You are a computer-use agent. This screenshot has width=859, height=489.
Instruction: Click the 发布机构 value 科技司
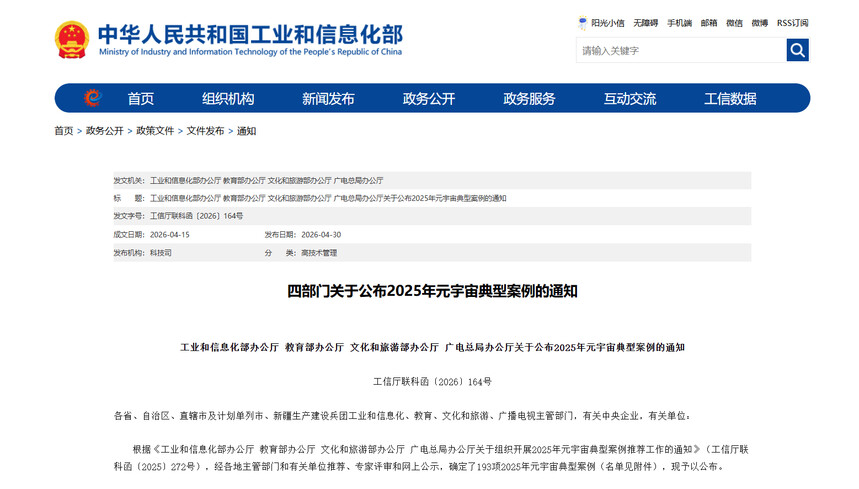pos(161,252)
